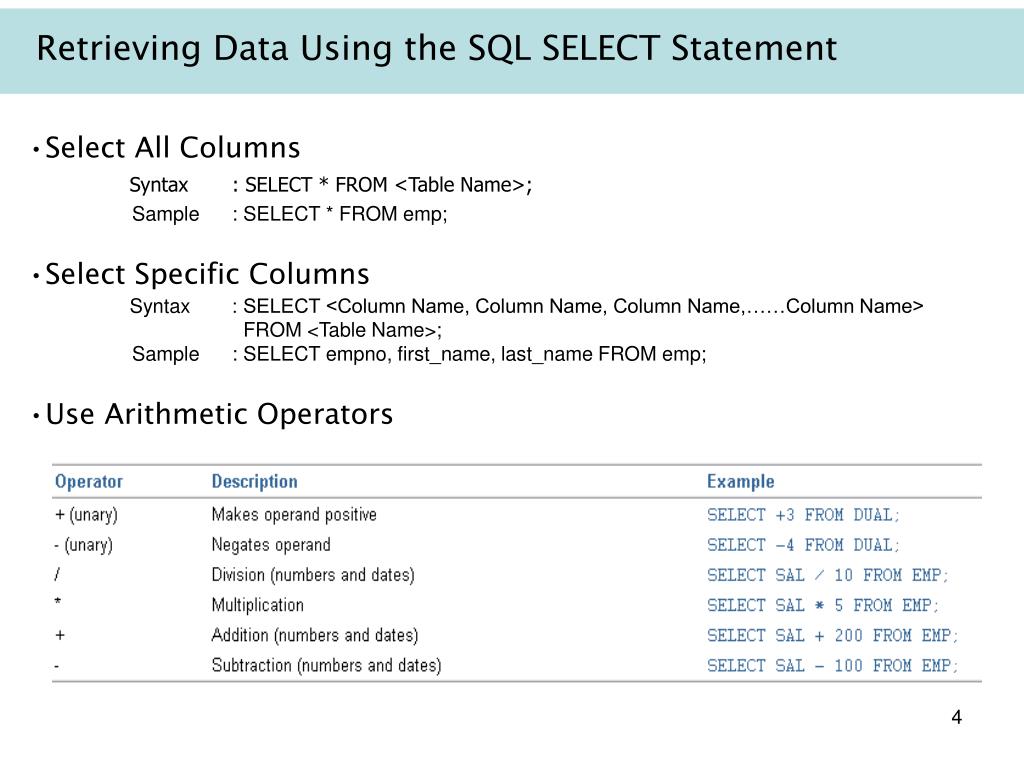Viewport: 1024px width, 768px height.
Task: Click the 'Operator' column header
Action: (89, 481)
